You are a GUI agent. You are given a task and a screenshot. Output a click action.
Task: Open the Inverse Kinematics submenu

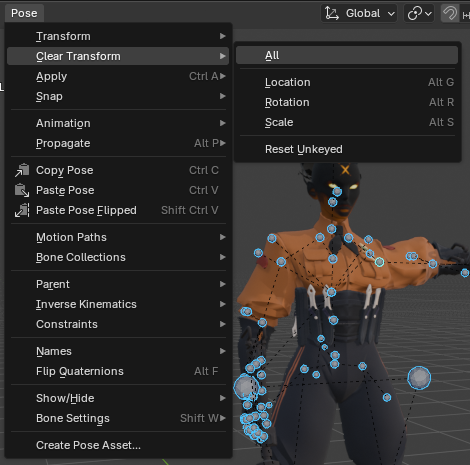click(118, 304)
